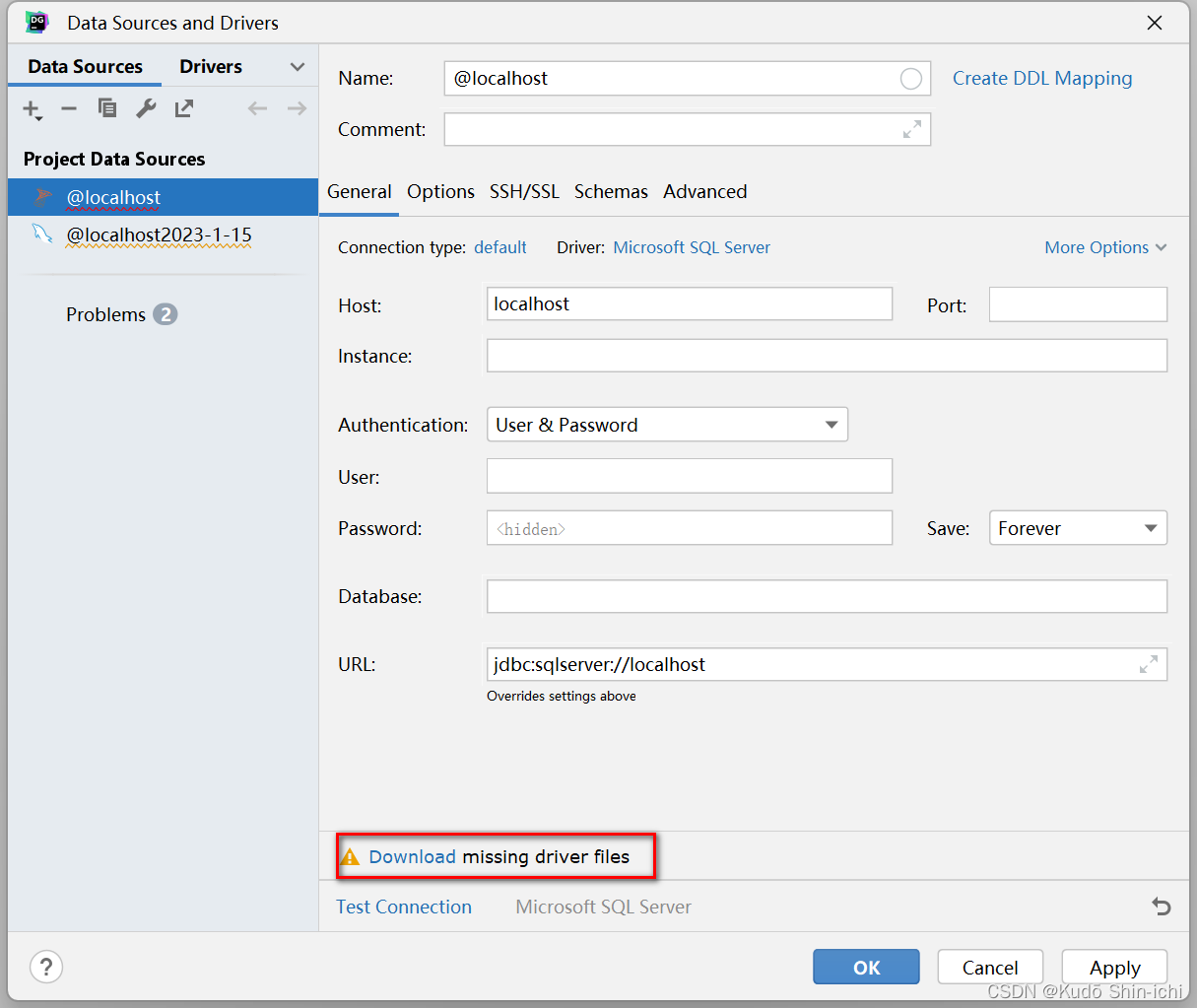Select @localhost data source
The width and height of the screenshot is (1197, 1008).
163,197
